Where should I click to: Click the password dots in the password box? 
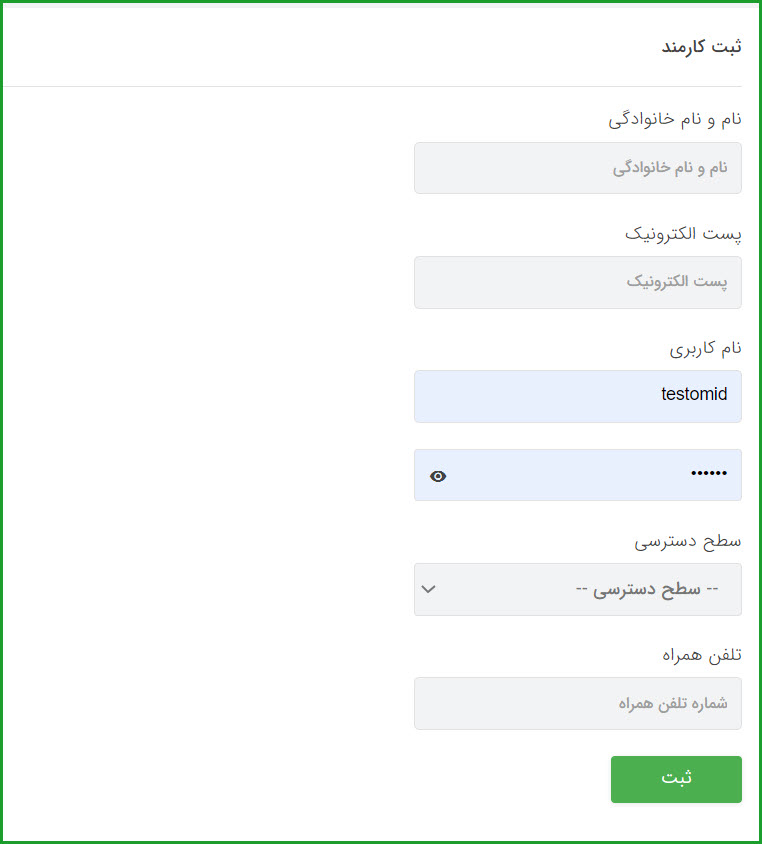709,473
